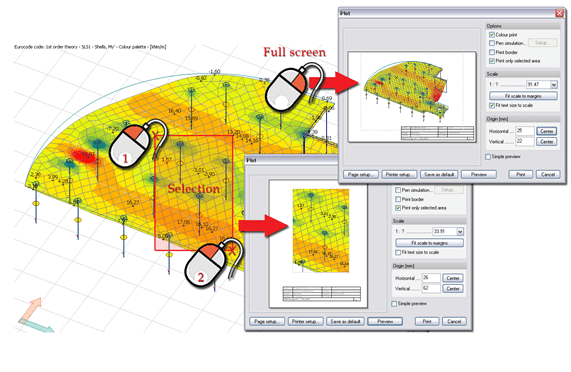
Task: Open Printer setup in the 33.91 scale dialog
Action: click(306, 322)
